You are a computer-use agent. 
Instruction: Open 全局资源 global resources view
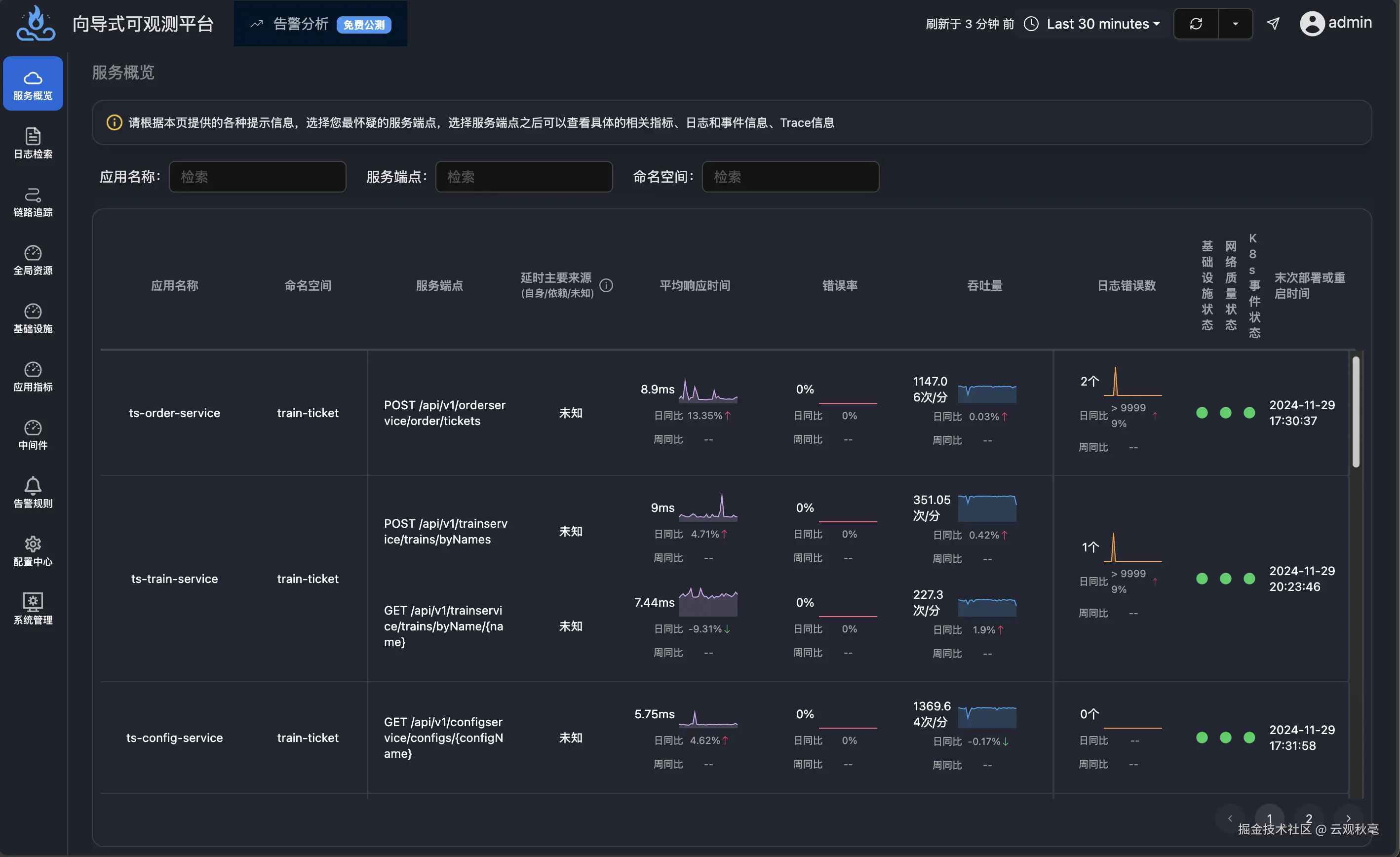click(33, 260)
